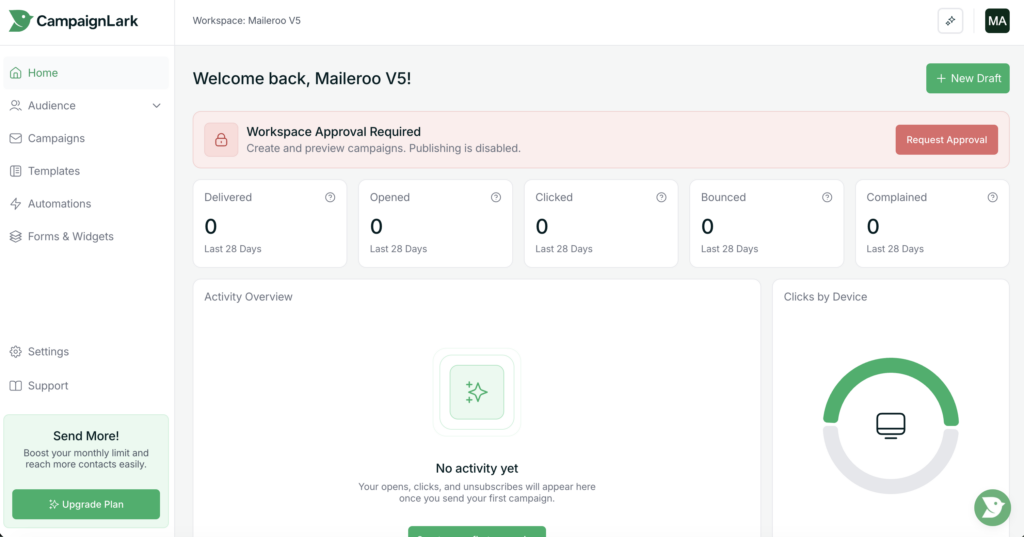Click the help icon on the Complained card
Image resolution: width=1024 pixels, height=537 pixels.
coord(992,198)
